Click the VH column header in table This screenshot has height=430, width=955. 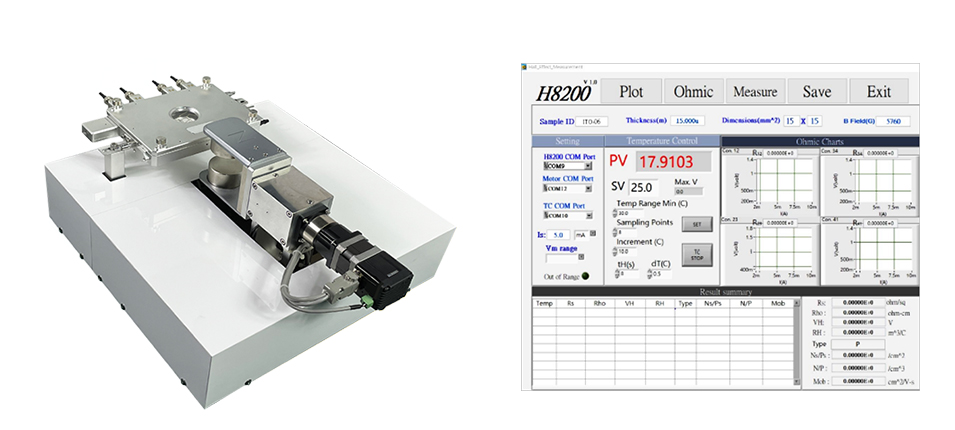[629, 303]
